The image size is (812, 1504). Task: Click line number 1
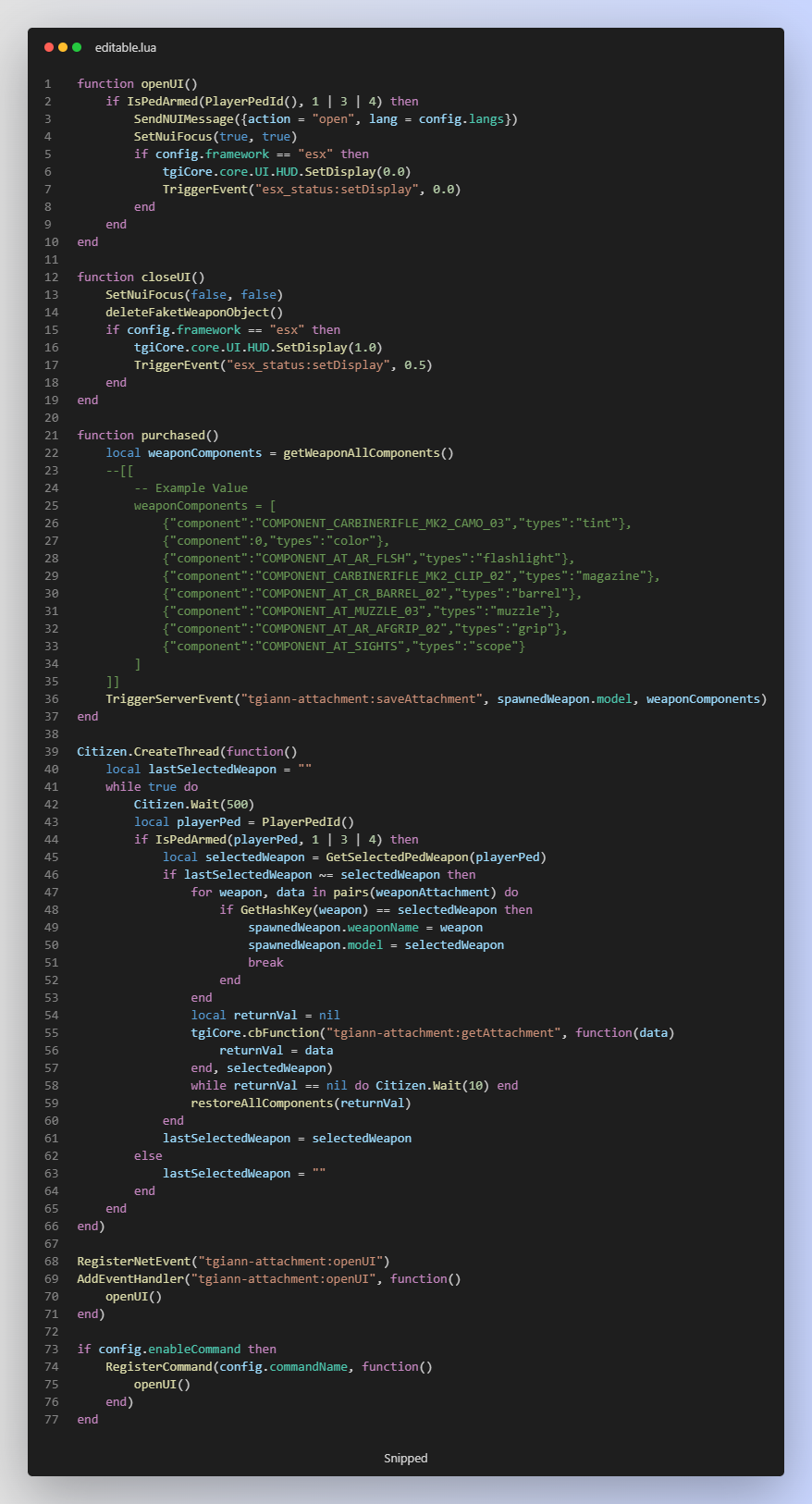coord(48,84)
